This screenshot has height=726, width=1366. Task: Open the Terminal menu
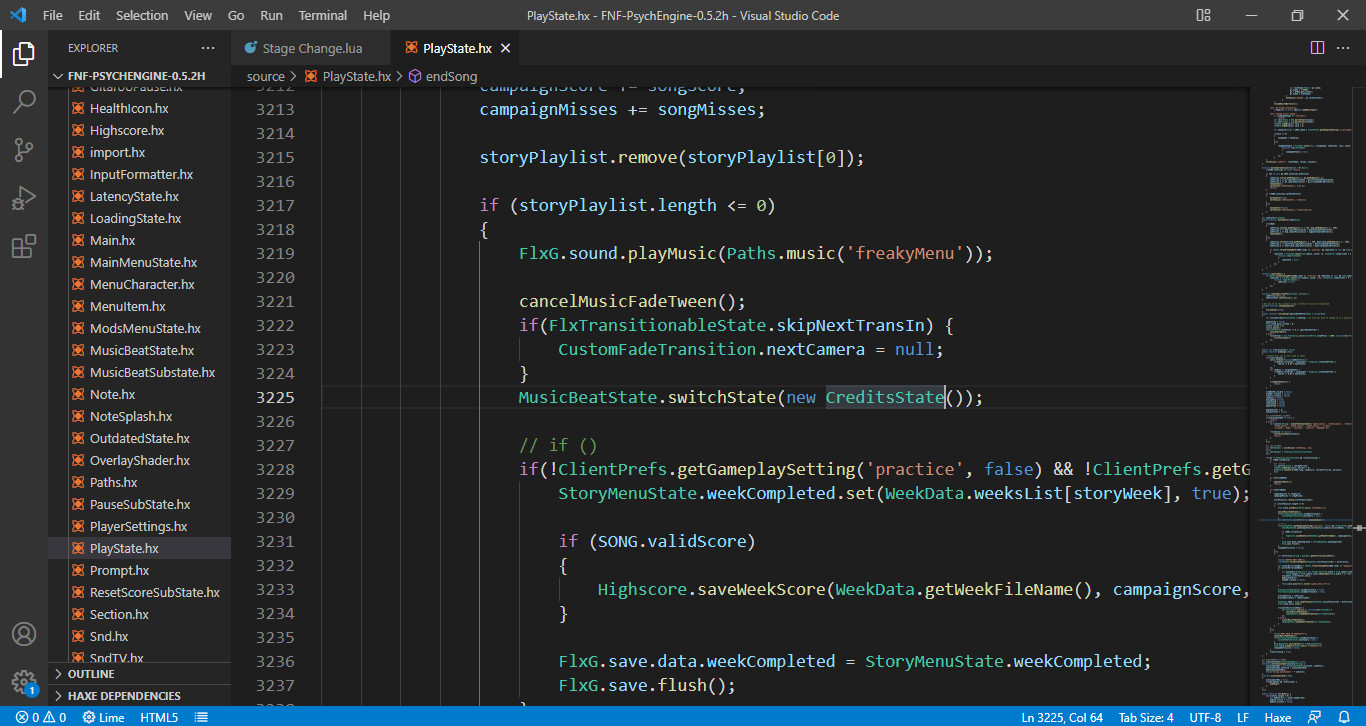pos(323,15)
